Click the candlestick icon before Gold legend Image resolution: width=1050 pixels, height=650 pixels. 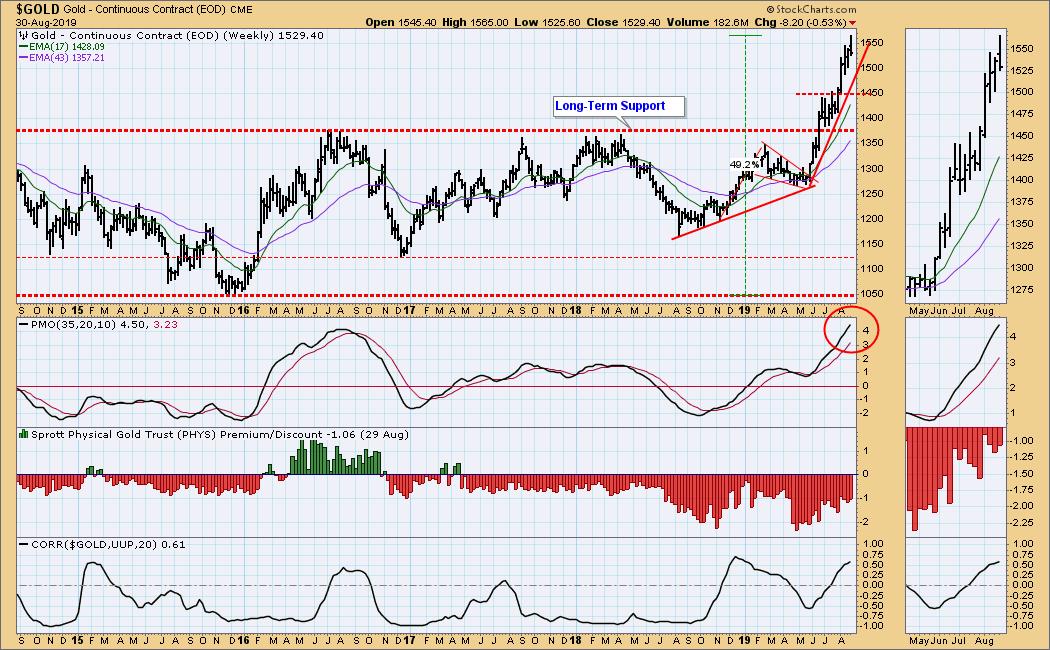point(23,35)
